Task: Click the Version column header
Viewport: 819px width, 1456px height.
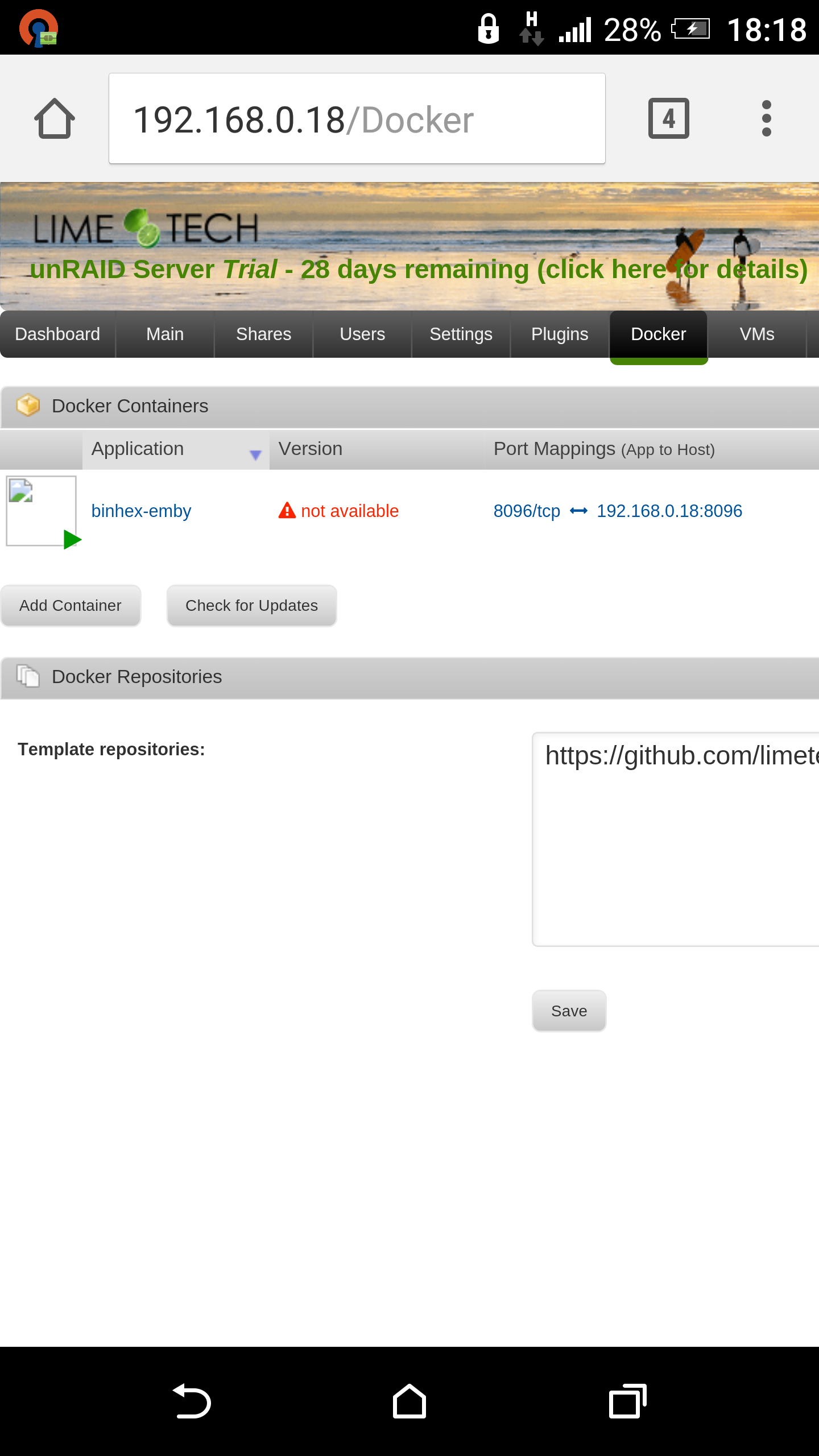Action: [377, 449]
